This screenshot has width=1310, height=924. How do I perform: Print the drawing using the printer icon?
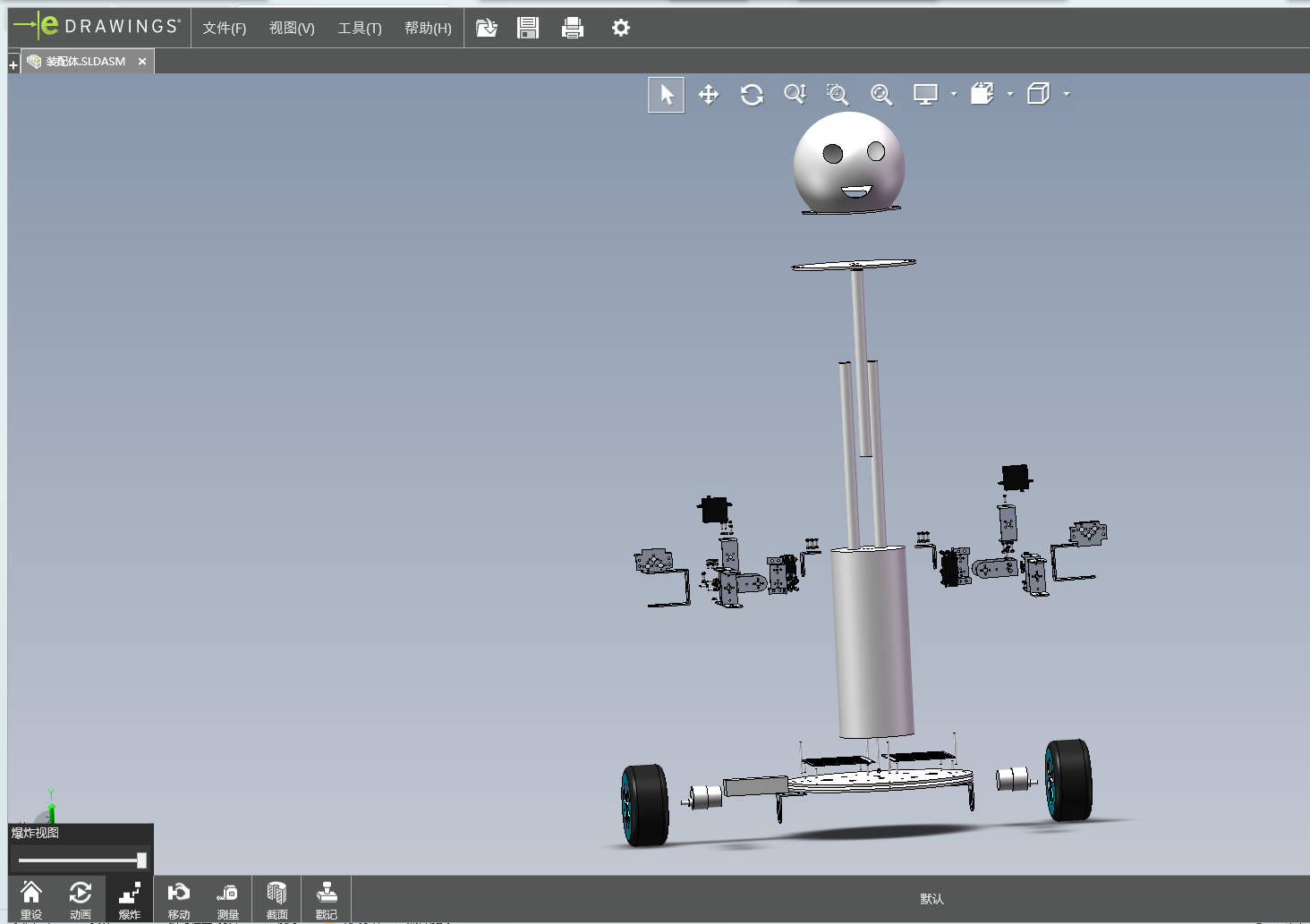pyautogui.click(x=573, y=28)
